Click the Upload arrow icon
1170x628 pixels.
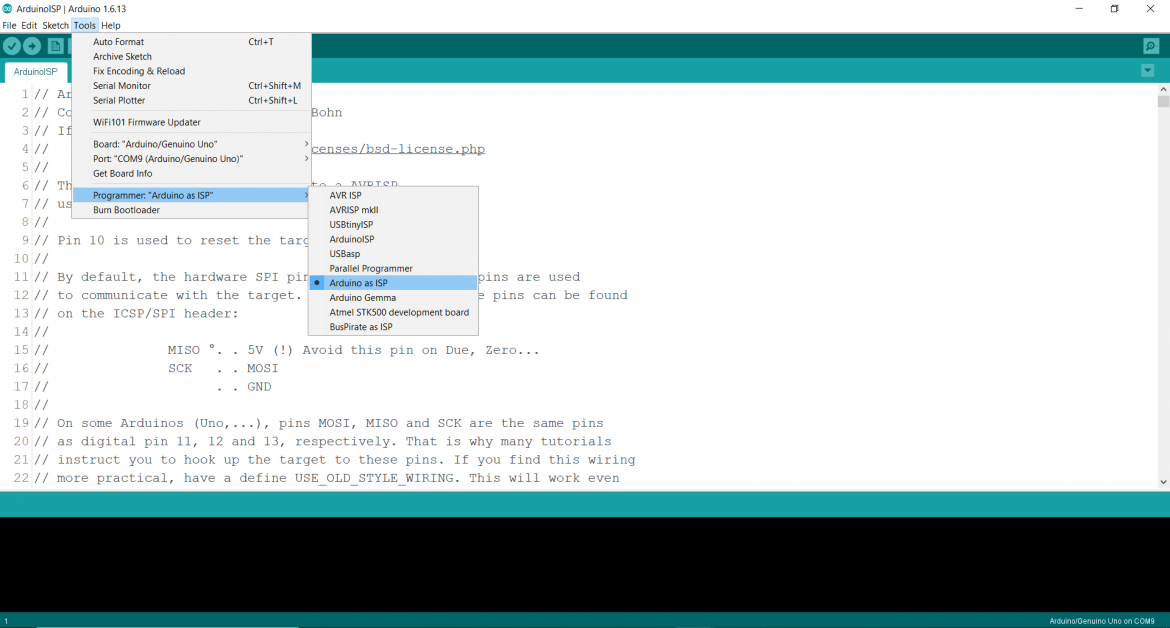[31, 45]
